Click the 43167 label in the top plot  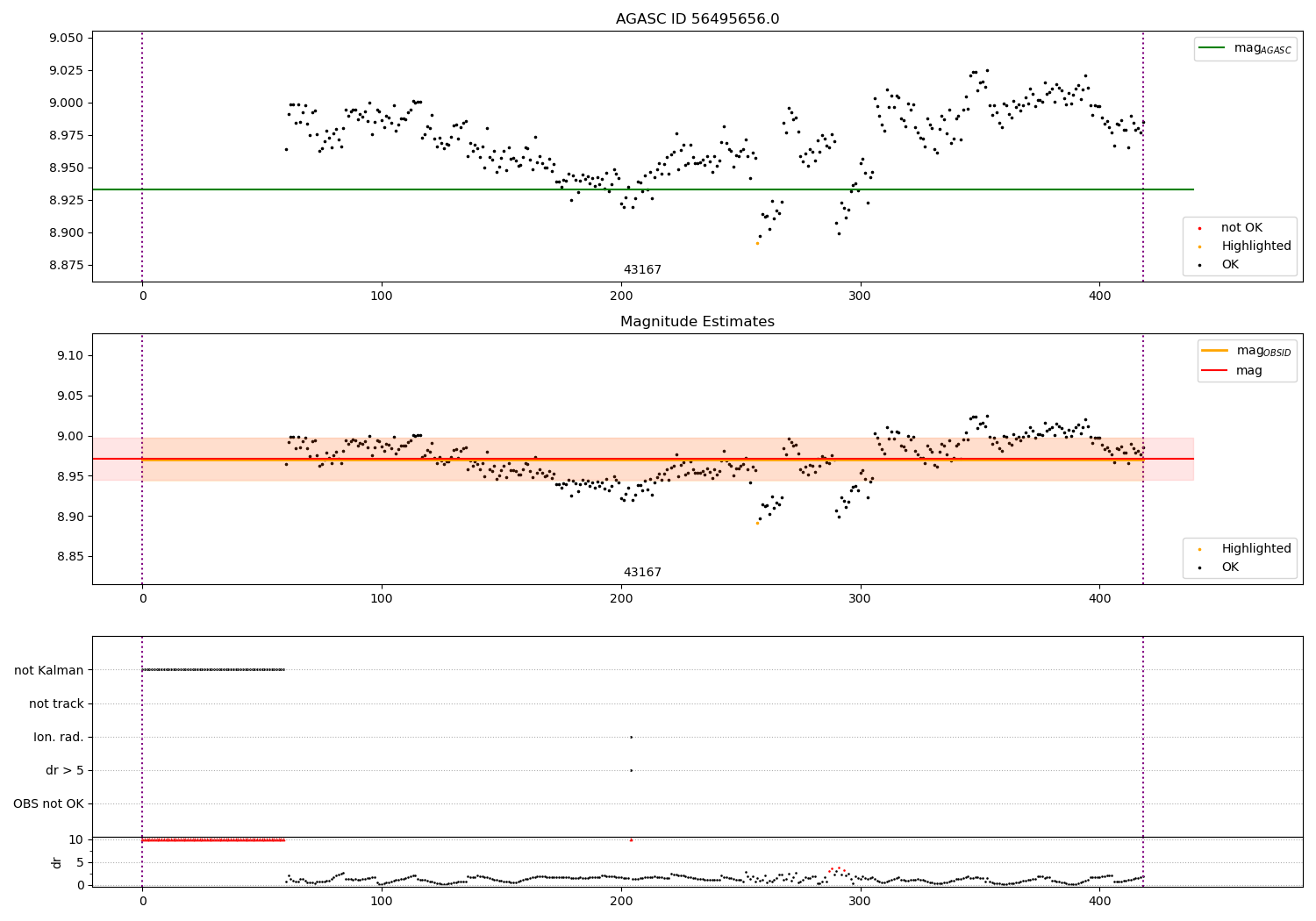tap(642, 270)
